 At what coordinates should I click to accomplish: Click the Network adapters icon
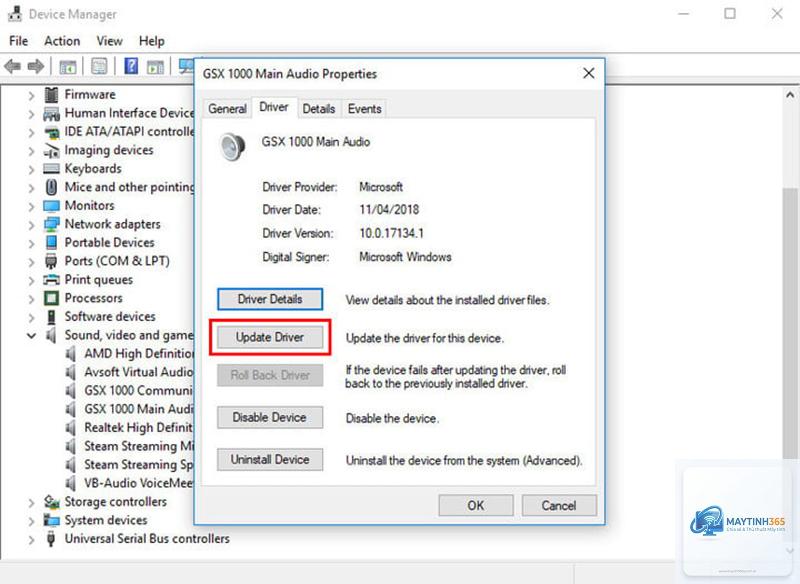pos(51,224)
